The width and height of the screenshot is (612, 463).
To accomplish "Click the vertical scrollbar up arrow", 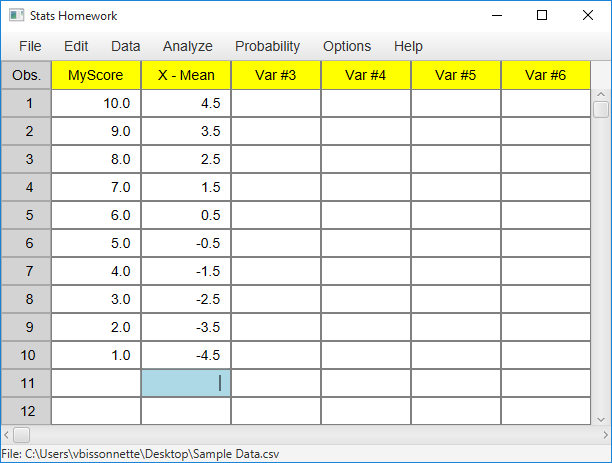I will [601, 94].
